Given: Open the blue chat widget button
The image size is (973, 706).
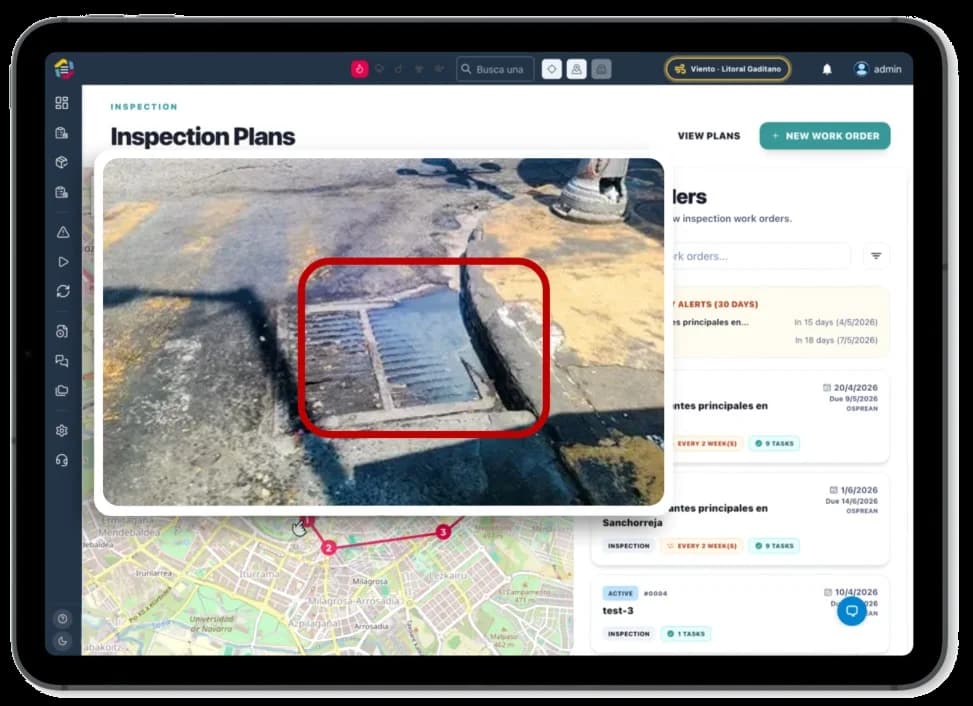Looking at the screenshot, I should point(851,611).
